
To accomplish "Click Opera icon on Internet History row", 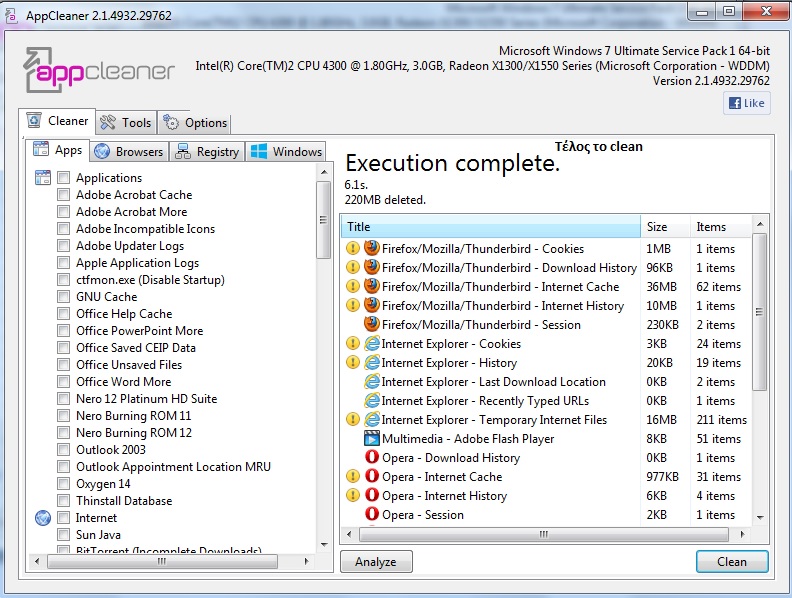I will 372,495.
